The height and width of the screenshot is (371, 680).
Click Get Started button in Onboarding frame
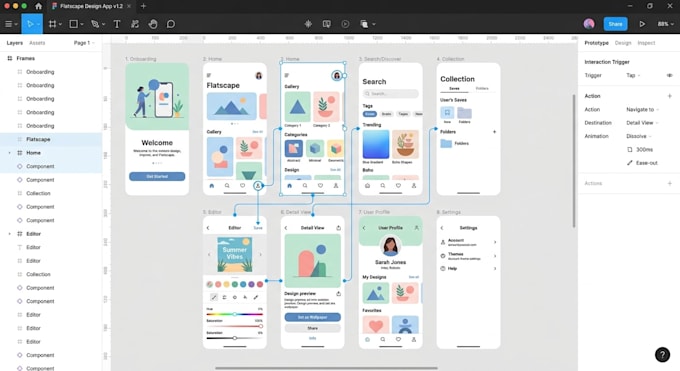(x=157, y=177)
